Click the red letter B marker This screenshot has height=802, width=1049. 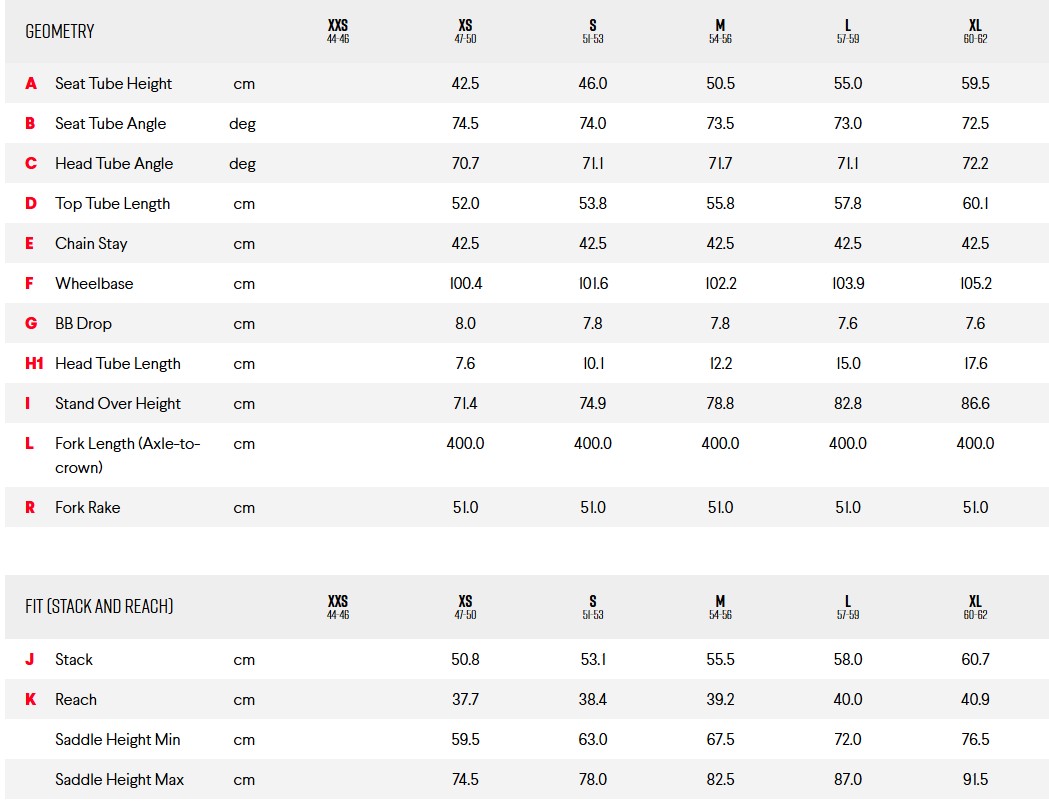tap(30, 124)
